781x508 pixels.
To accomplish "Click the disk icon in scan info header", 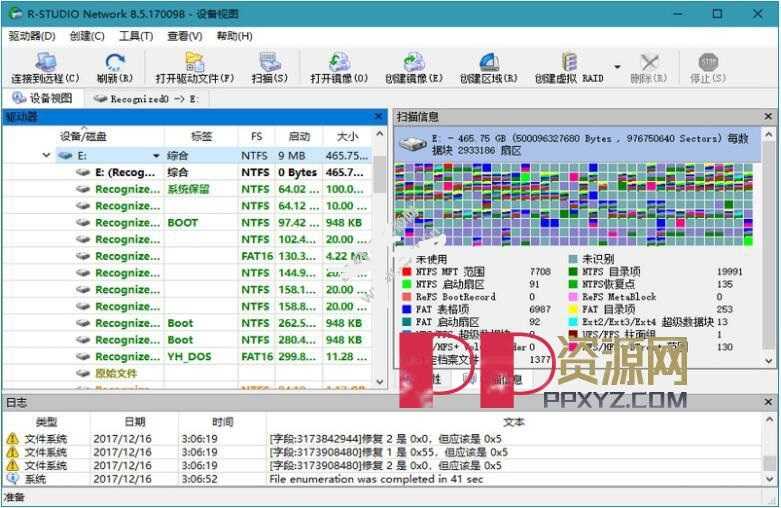I will (413, 144).
